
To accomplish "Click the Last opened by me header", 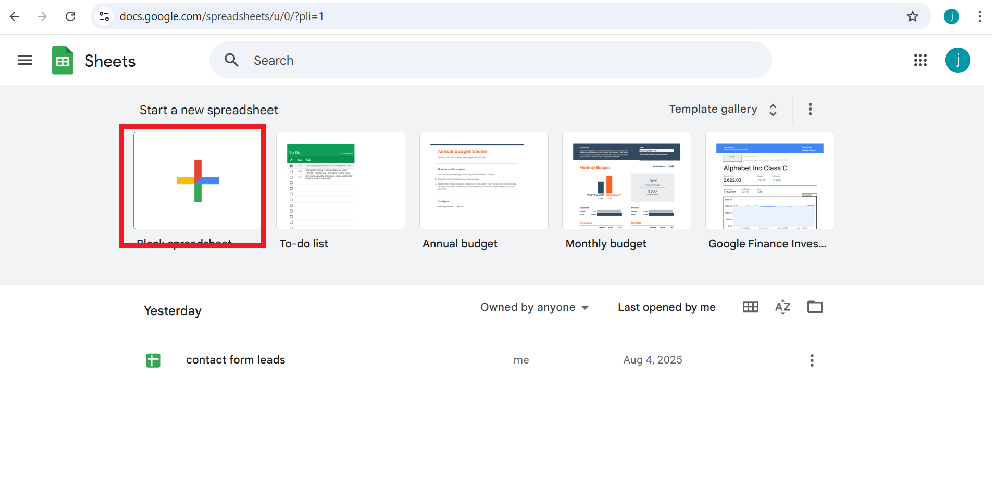I will pyautogui.click(x=666, y=307).
